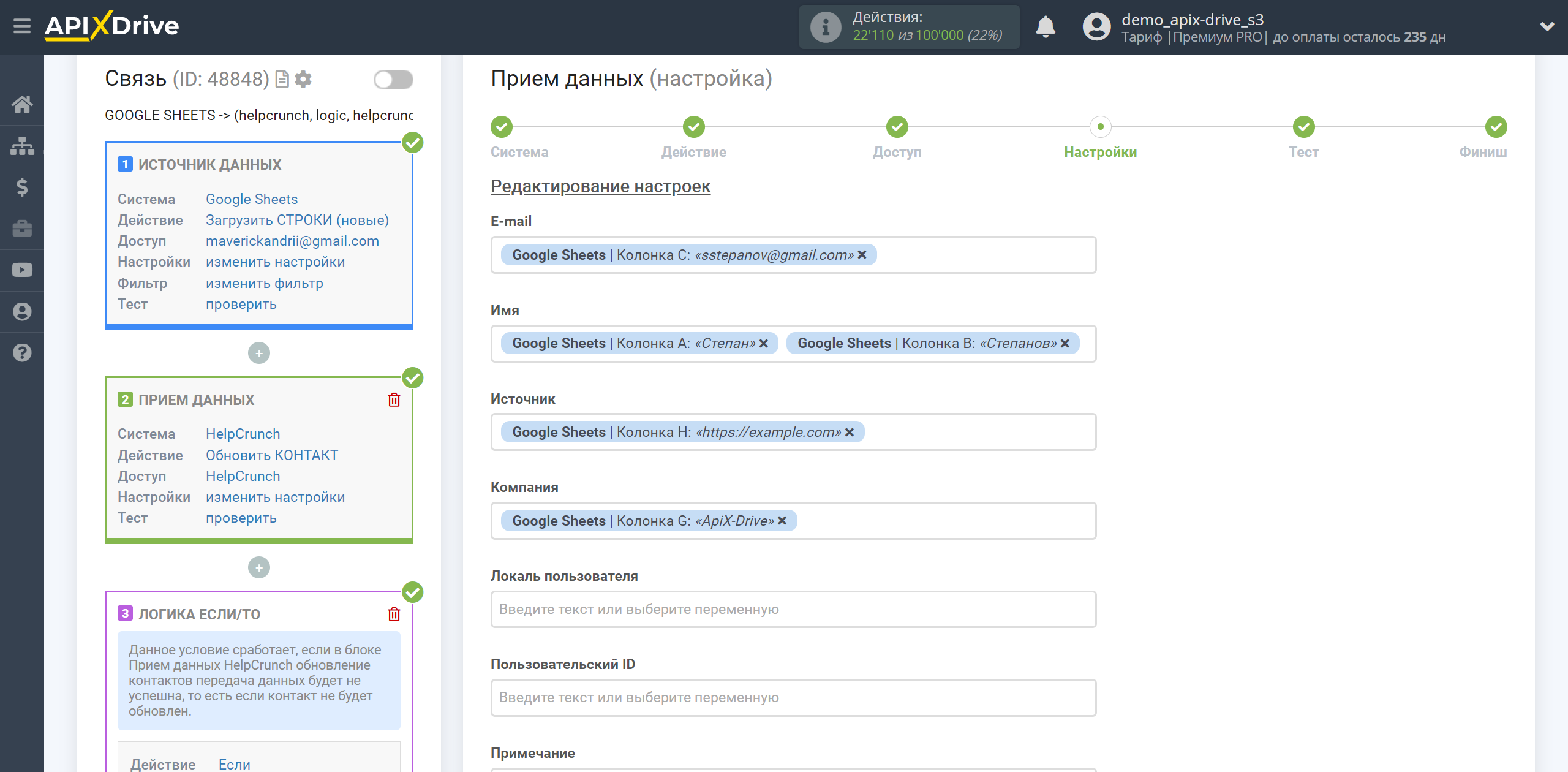Remove the Колонка B Степанов tag
The height and width of the screenshot is (772, 1568).
[1065, 344]
